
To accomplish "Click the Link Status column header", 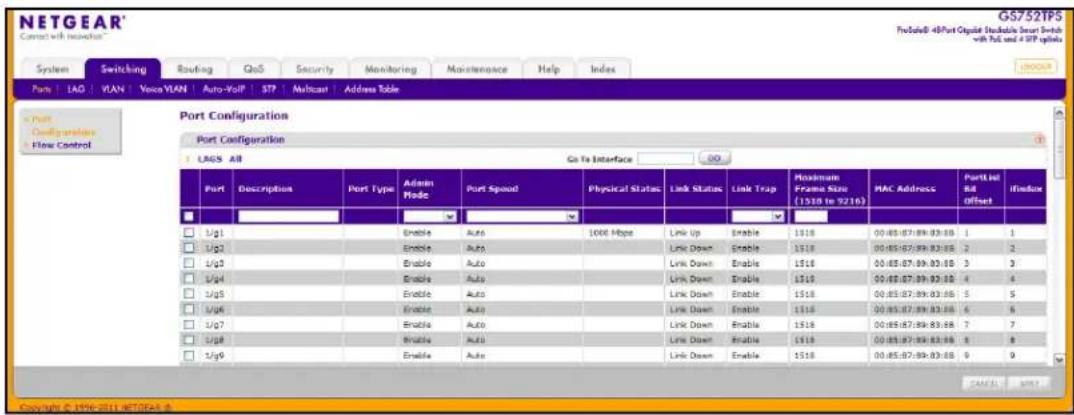I will 695,188.
